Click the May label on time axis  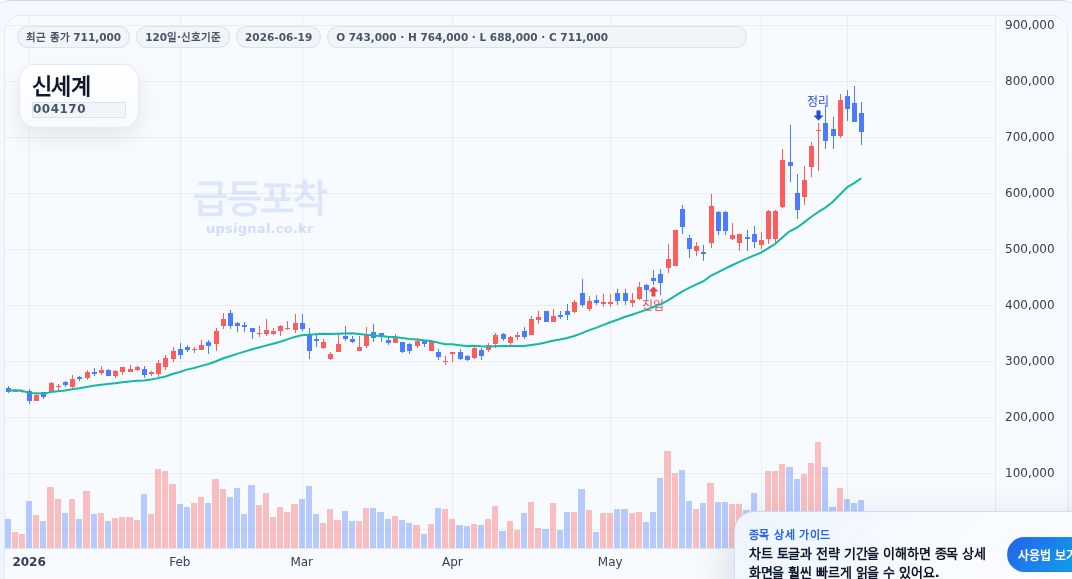pos(610,562)
